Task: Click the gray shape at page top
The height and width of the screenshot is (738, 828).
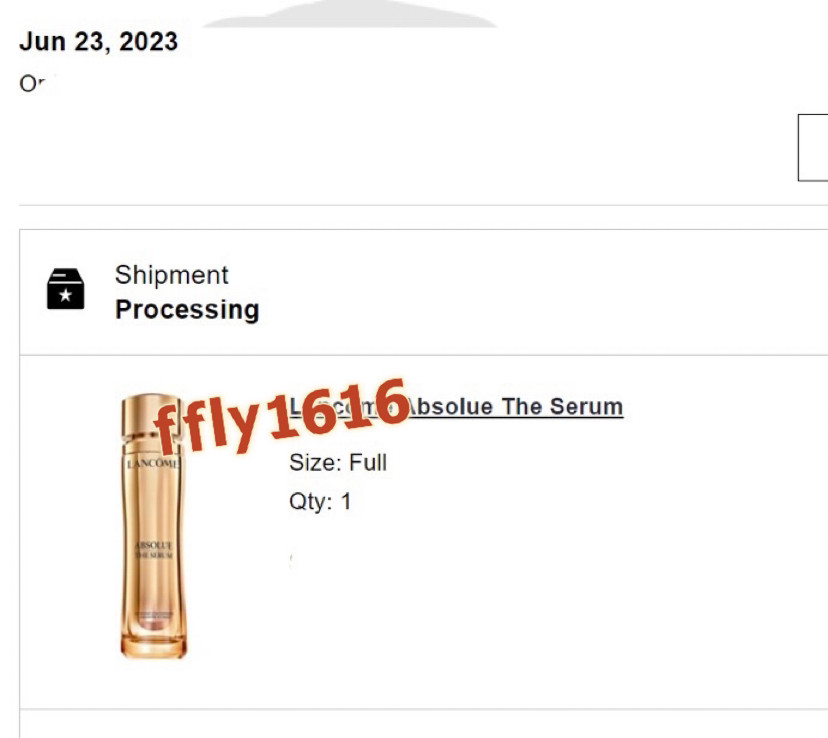Action: [x=350, y=14]
